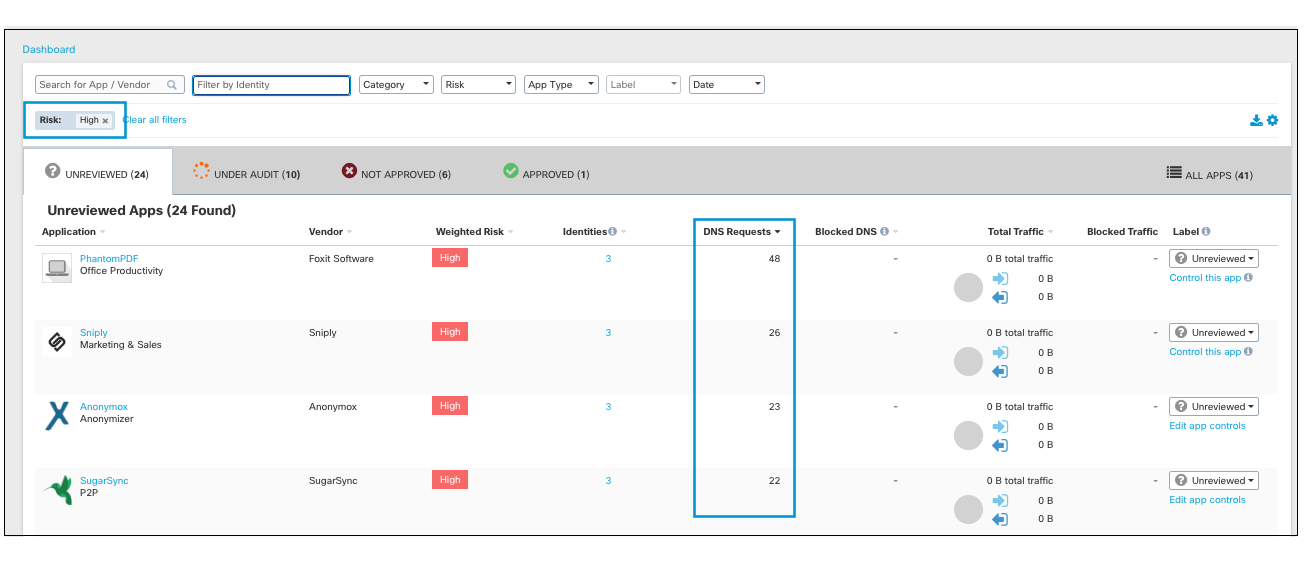Switch to the Approved (1) tab

pyautogui.click(x=546, y=173)
